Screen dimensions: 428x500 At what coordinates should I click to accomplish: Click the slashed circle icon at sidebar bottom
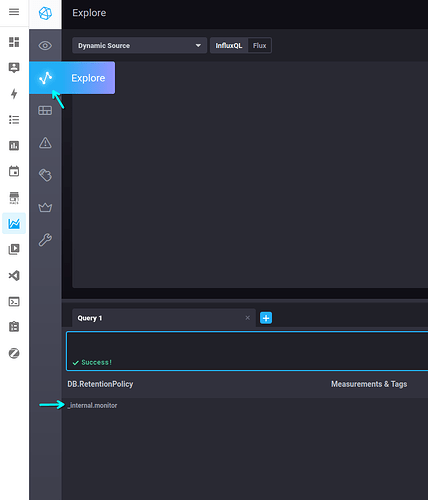coord(14,353)
